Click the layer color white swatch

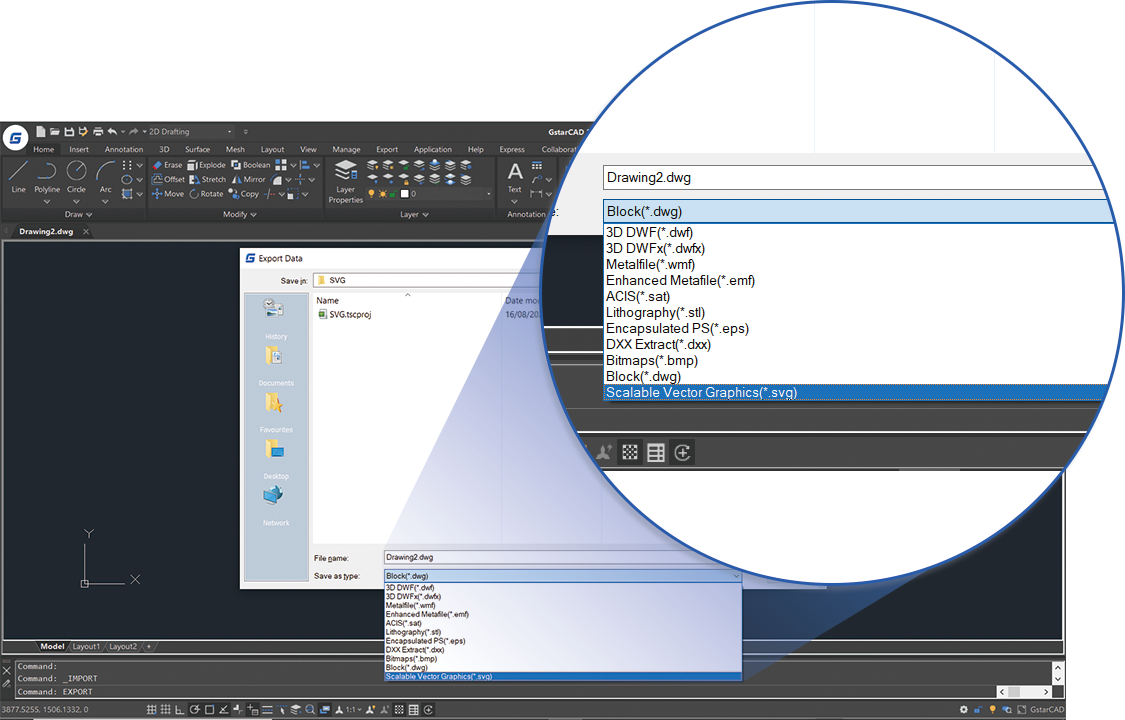405,194
